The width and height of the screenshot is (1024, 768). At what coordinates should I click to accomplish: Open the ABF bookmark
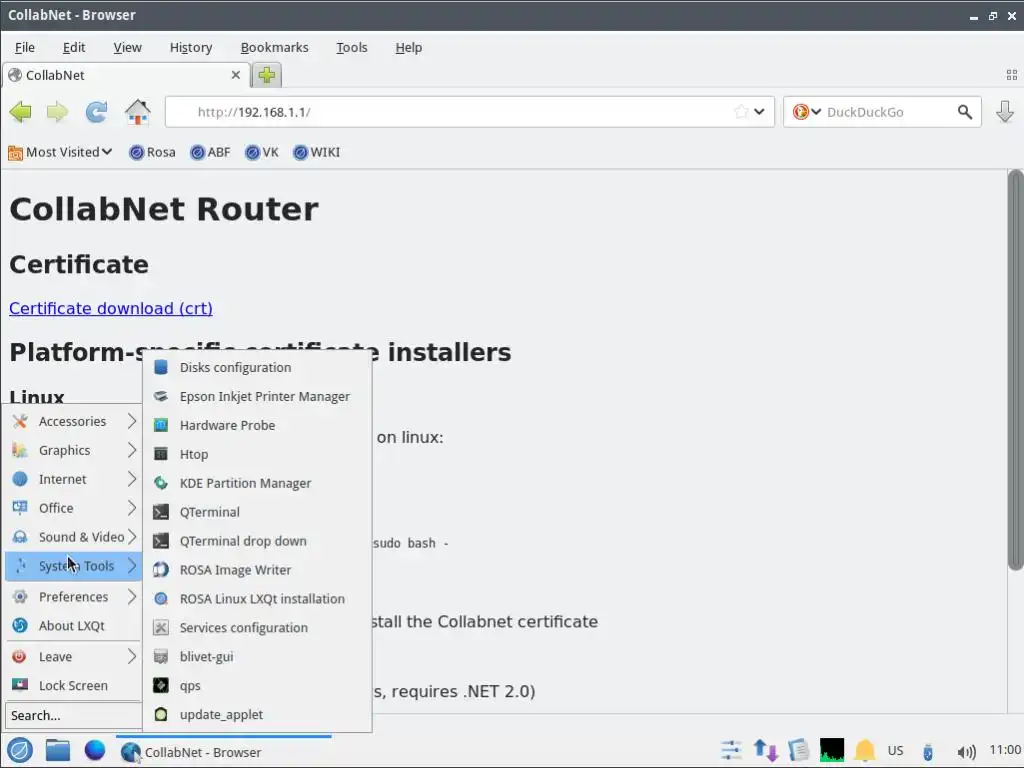[x=210, y=152]
